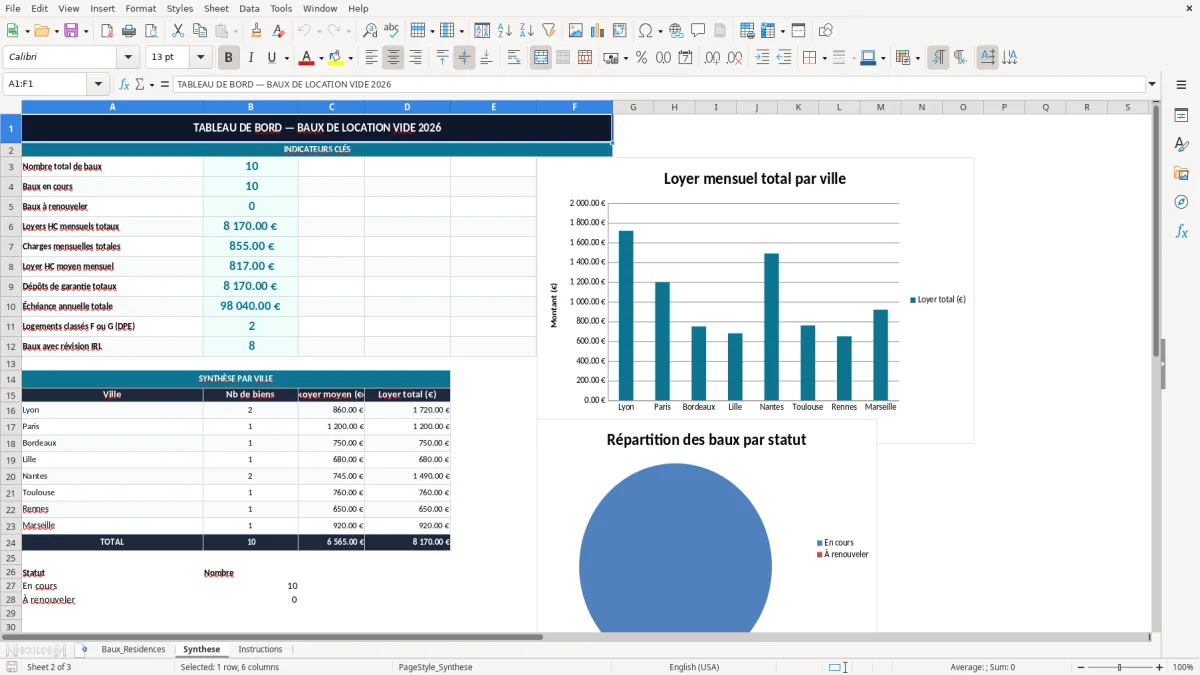Click the Increase Indent icon

click(x=762, y=58)
